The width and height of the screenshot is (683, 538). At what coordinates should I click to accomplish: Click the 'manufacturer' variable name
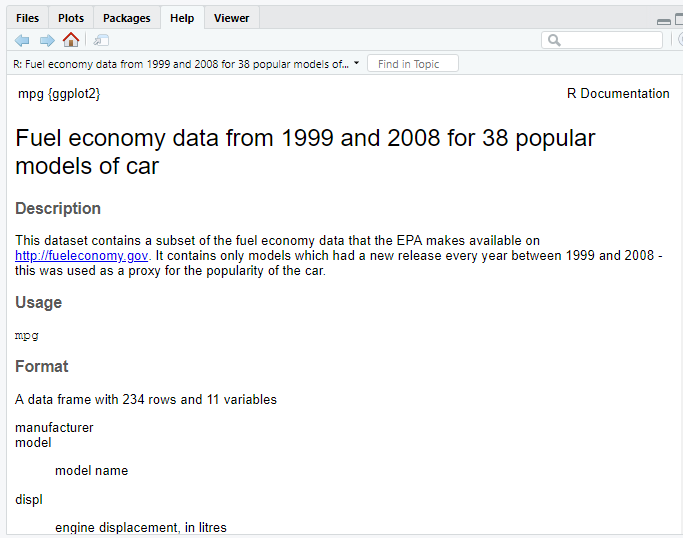click(54, 428)
